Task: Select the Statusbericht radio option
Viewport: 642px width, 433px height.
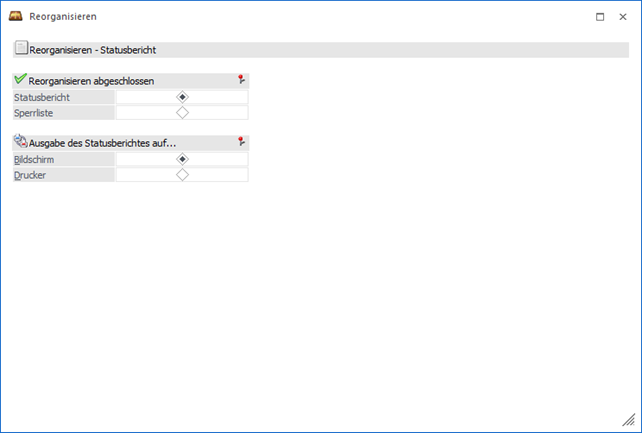Action: coord(182,97)
